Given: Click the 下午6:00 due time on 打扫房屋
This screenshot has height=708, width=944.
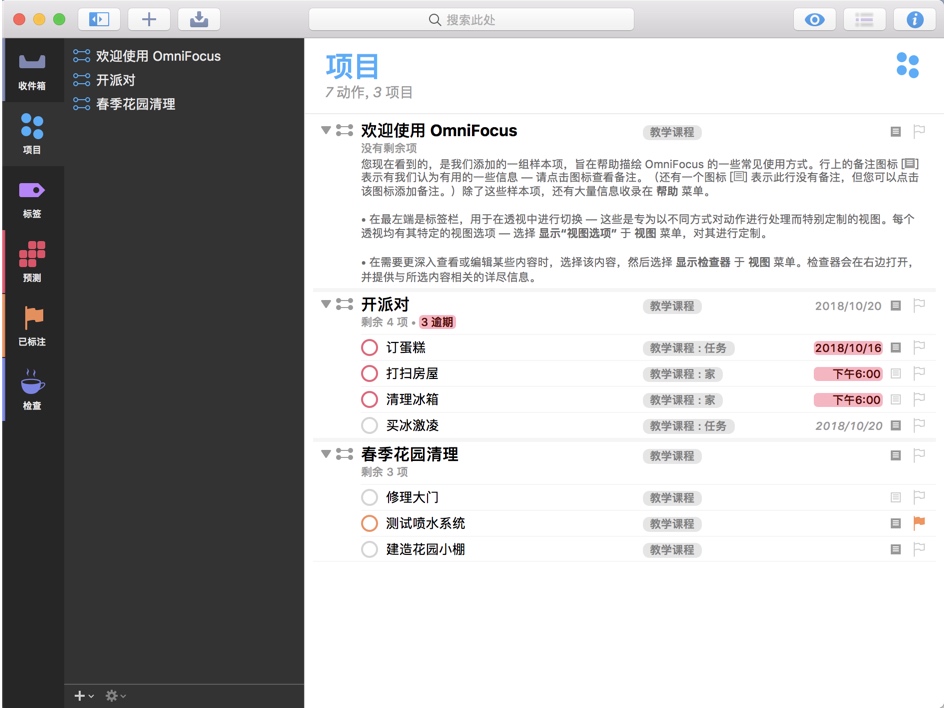Looking at the screenshot, I should (x=848, y=374).
